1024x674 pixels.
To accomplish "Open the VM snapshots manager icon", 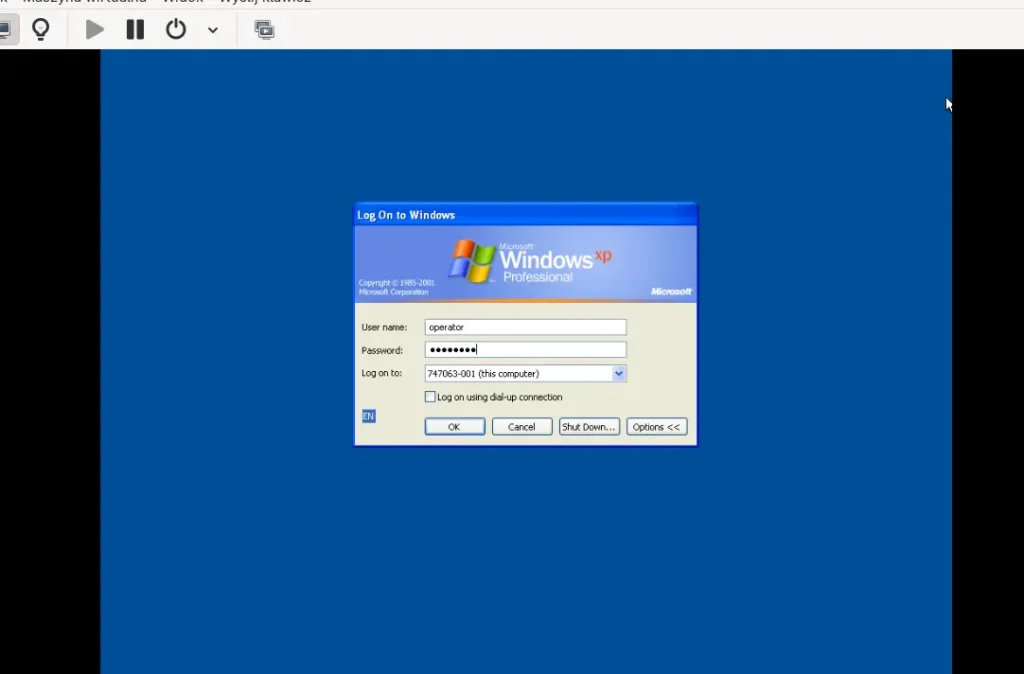I will coord(264,29).
